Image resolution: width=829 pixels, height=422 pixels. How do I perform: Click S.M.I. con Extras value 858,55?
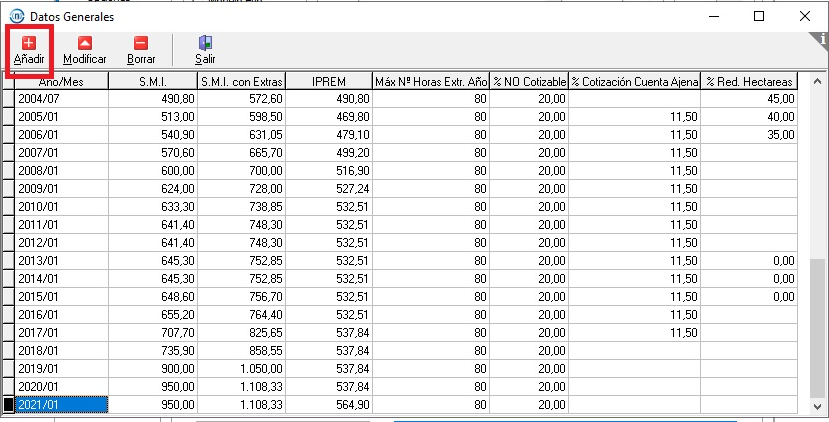coord(266,351)
